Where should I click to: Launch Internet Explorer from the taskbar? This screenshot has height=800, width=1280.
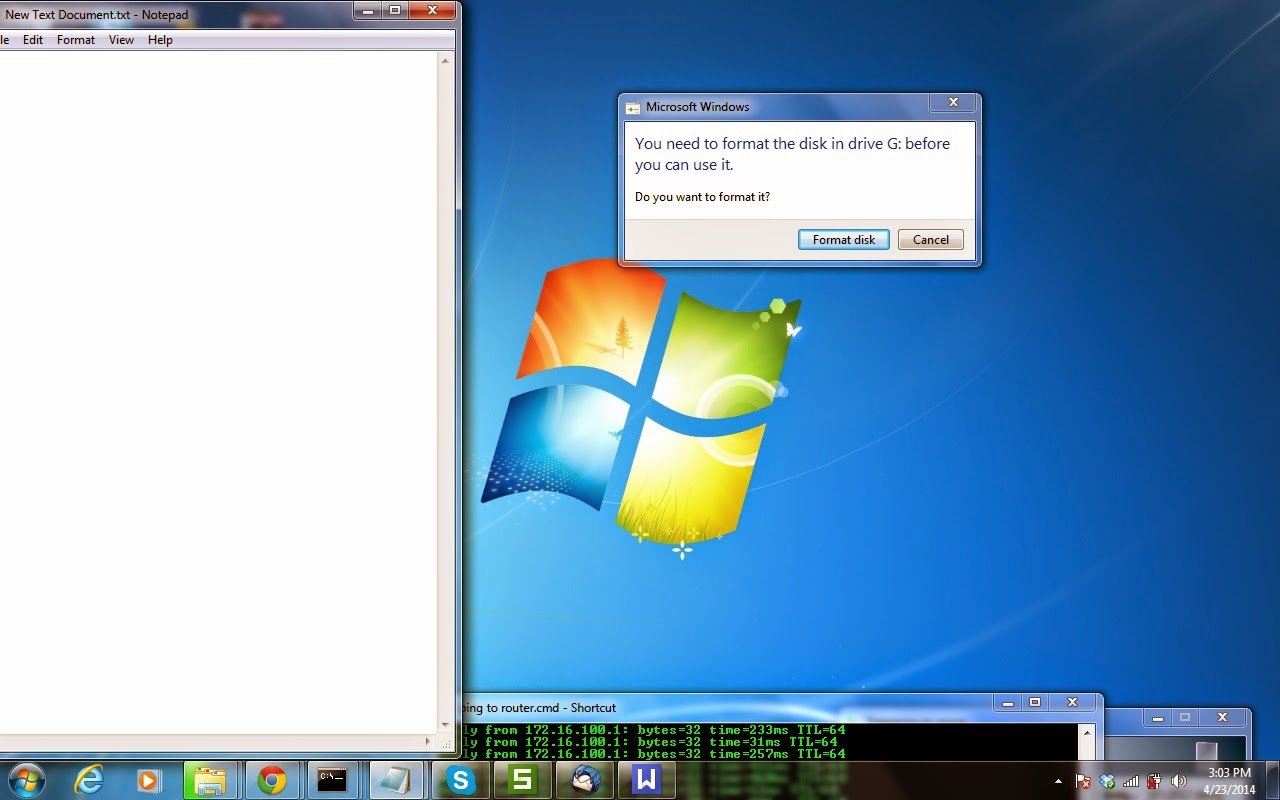(x=89, y=780)
